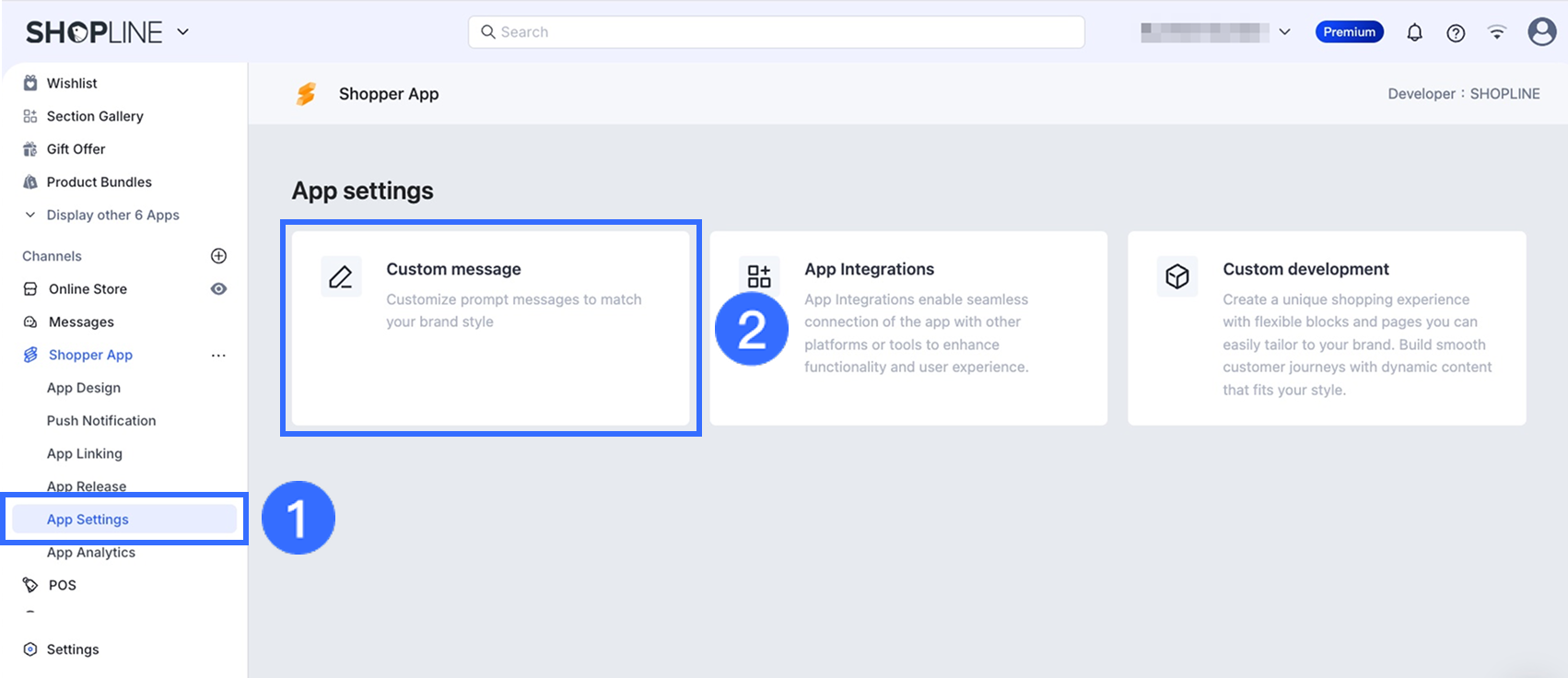Open Push Notification menu item
The height and width of the screenshot is (678, 1568).
tap(101, 421)
